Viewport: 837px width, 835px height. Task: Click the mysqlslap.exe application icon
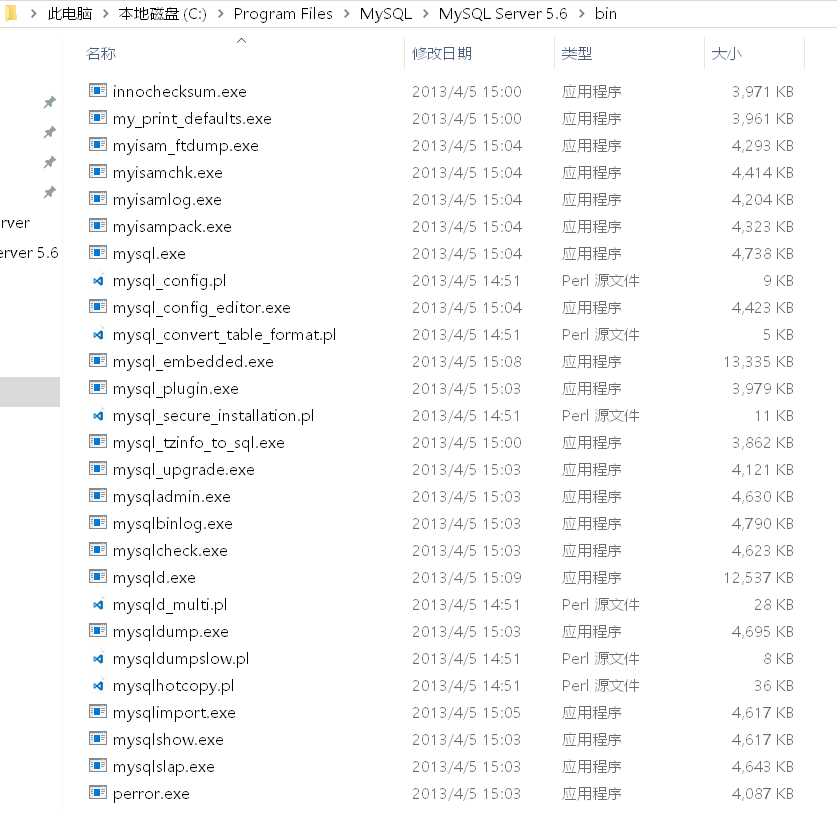click(x=98, y=766)
